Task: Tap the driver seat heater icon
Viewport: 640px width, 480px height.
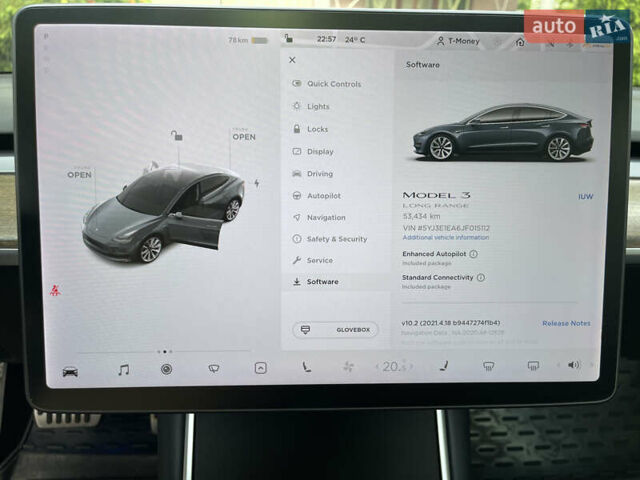Action: pyautogui.click(x=306, y=367)
